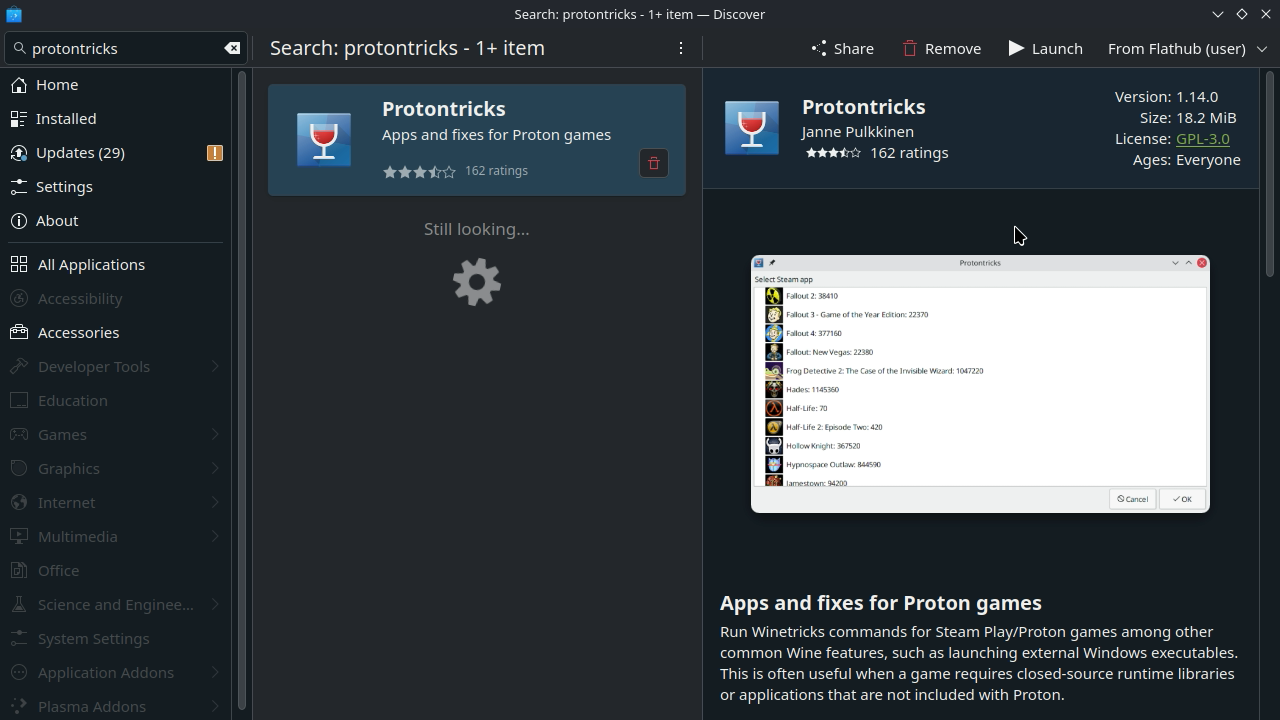Screen dimensions: 1280x720
Task: Open the From Flathub source dropdown
Action: pos(1187,48)
